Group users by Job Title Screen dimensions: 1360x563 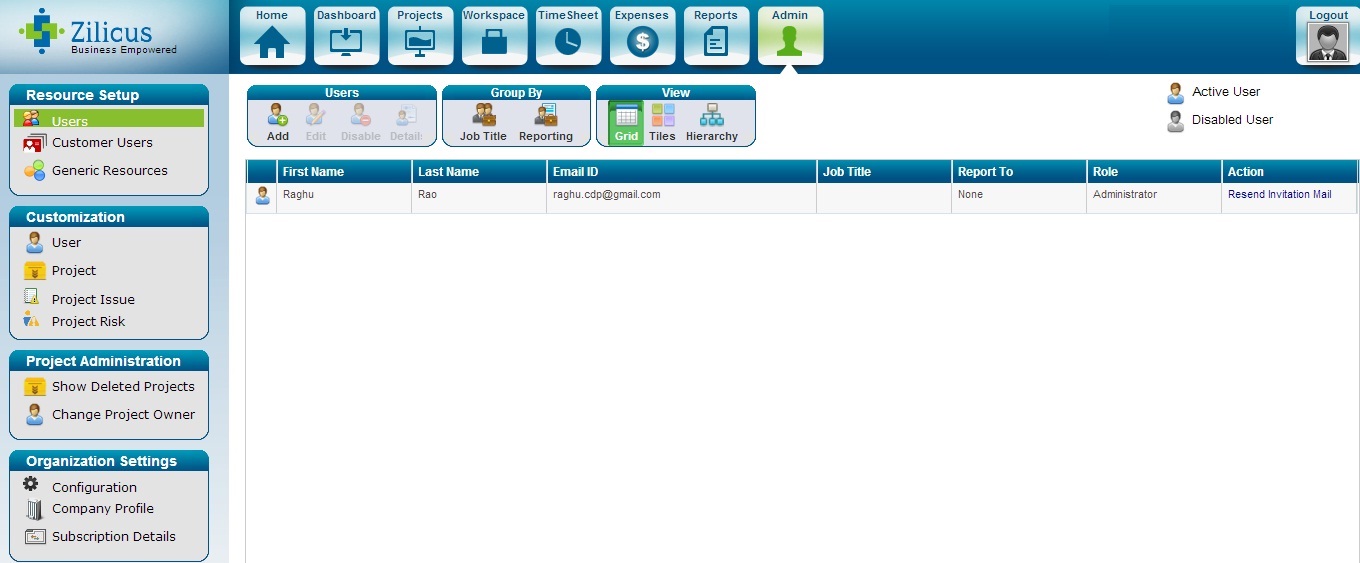(483, 122)
